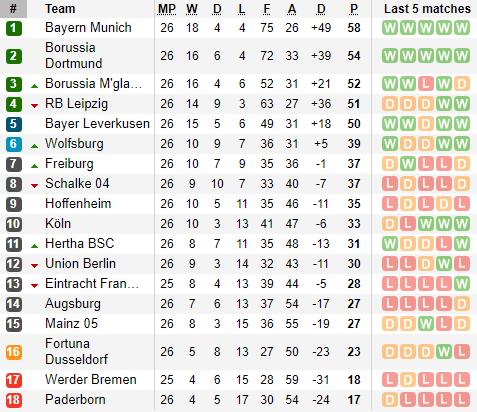Sort table by the W wins column header
The height and width of the screenshot is (412, 477).
pyautogui.click(x=192, y=9)
